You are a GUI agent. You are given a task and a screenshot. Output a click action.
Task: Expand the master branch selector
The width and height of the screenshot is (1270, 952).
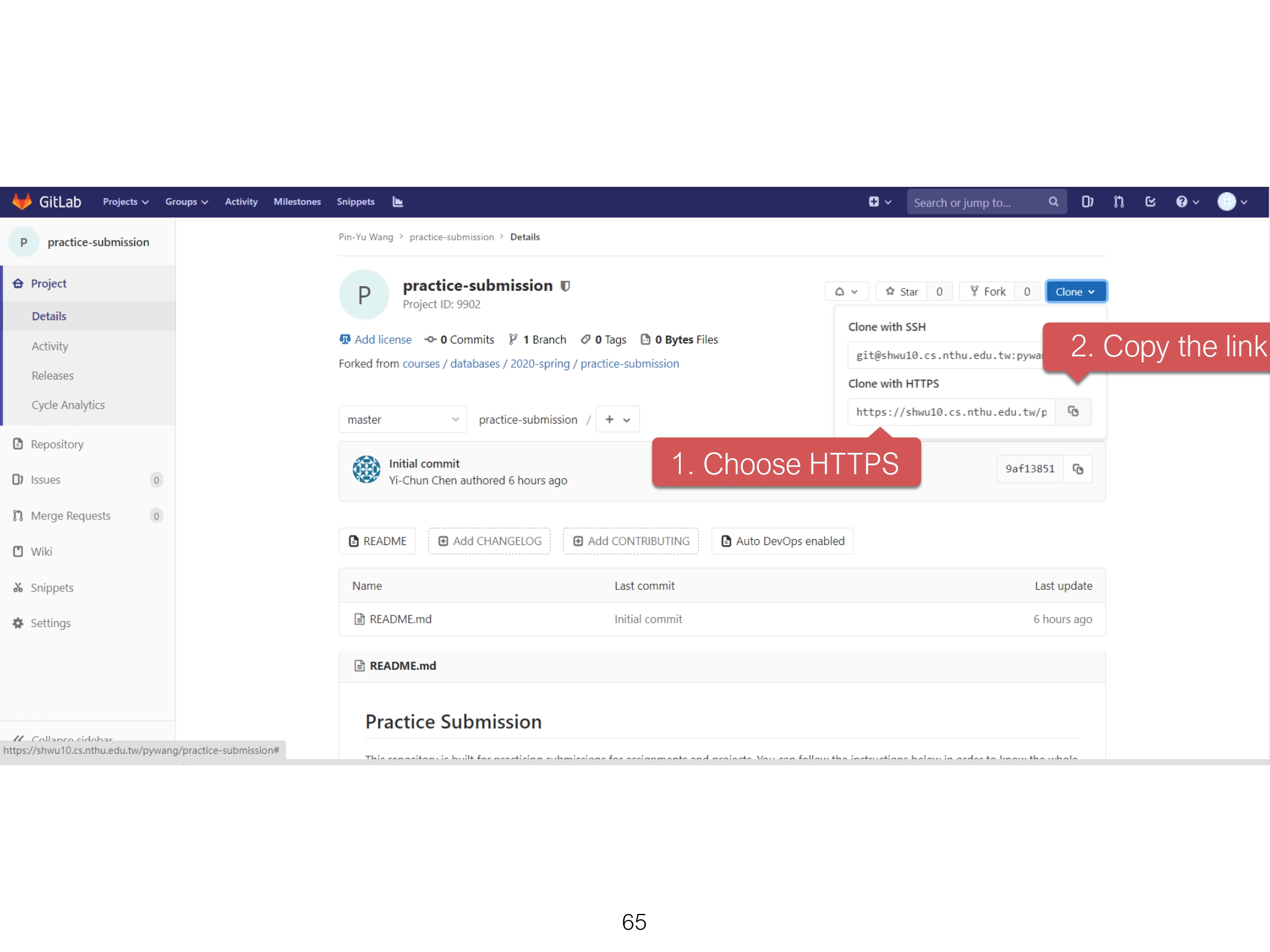403,419
